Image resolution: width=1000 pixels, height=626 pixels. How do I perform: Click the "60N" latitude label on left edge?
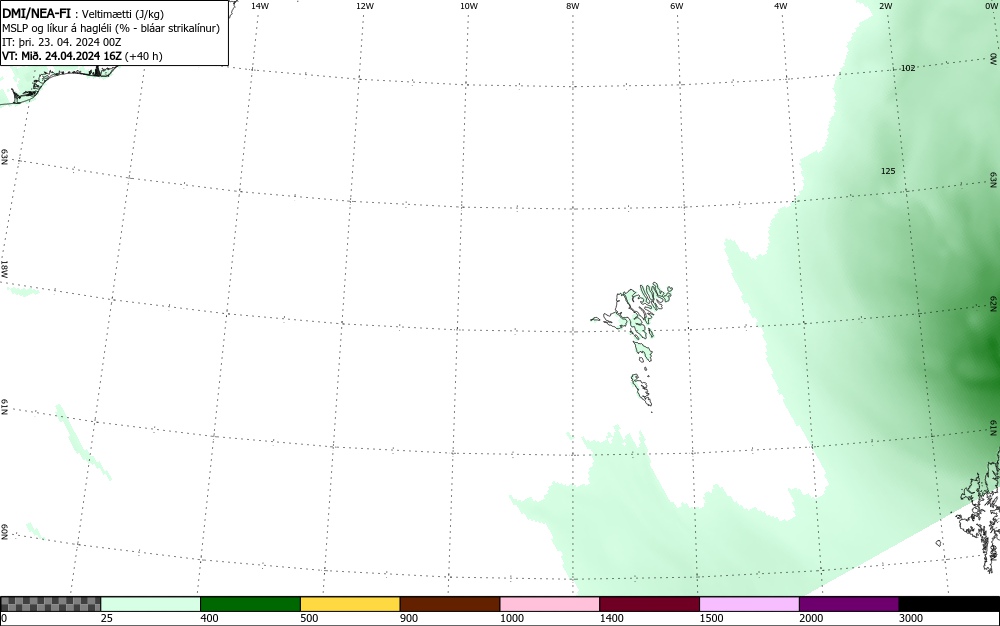[4, 532]
